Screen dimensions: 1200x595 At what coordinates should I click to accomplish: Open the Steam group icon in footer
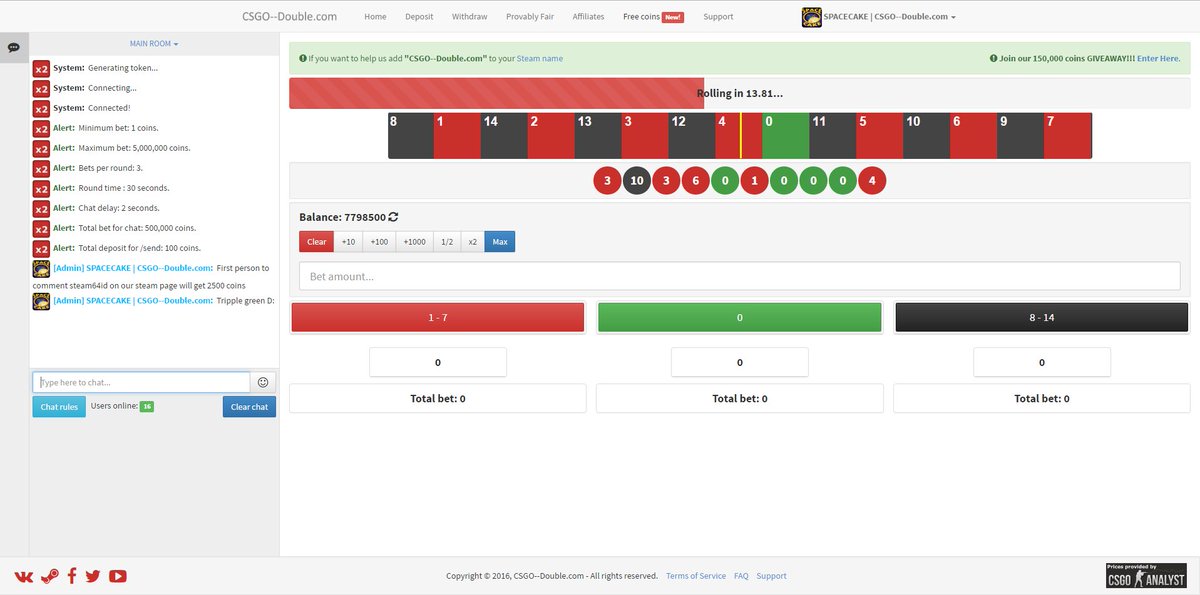coord(49,576)
